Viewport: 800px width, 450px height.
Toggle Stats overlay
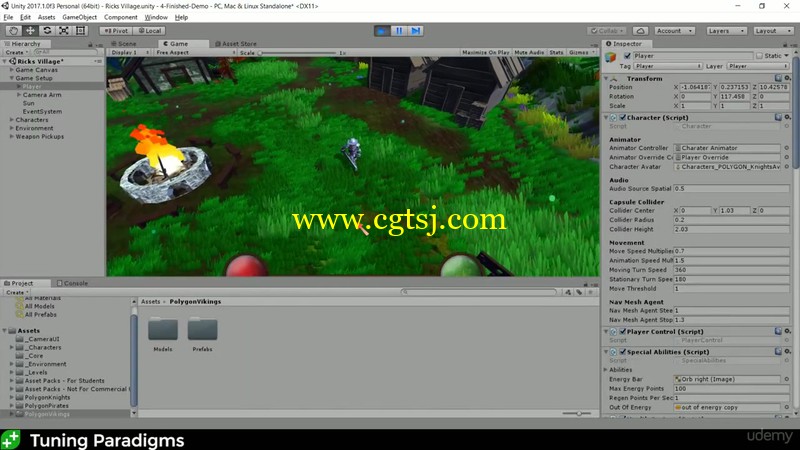click(x=556, y=53)
